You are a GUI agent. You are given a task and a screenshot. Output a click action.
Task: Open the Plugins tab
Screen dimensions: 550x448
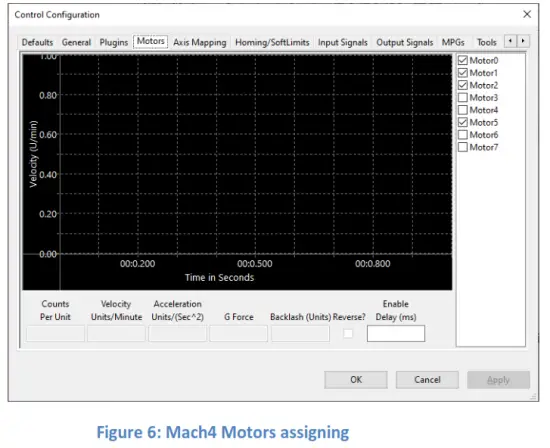tap(114, 42)
